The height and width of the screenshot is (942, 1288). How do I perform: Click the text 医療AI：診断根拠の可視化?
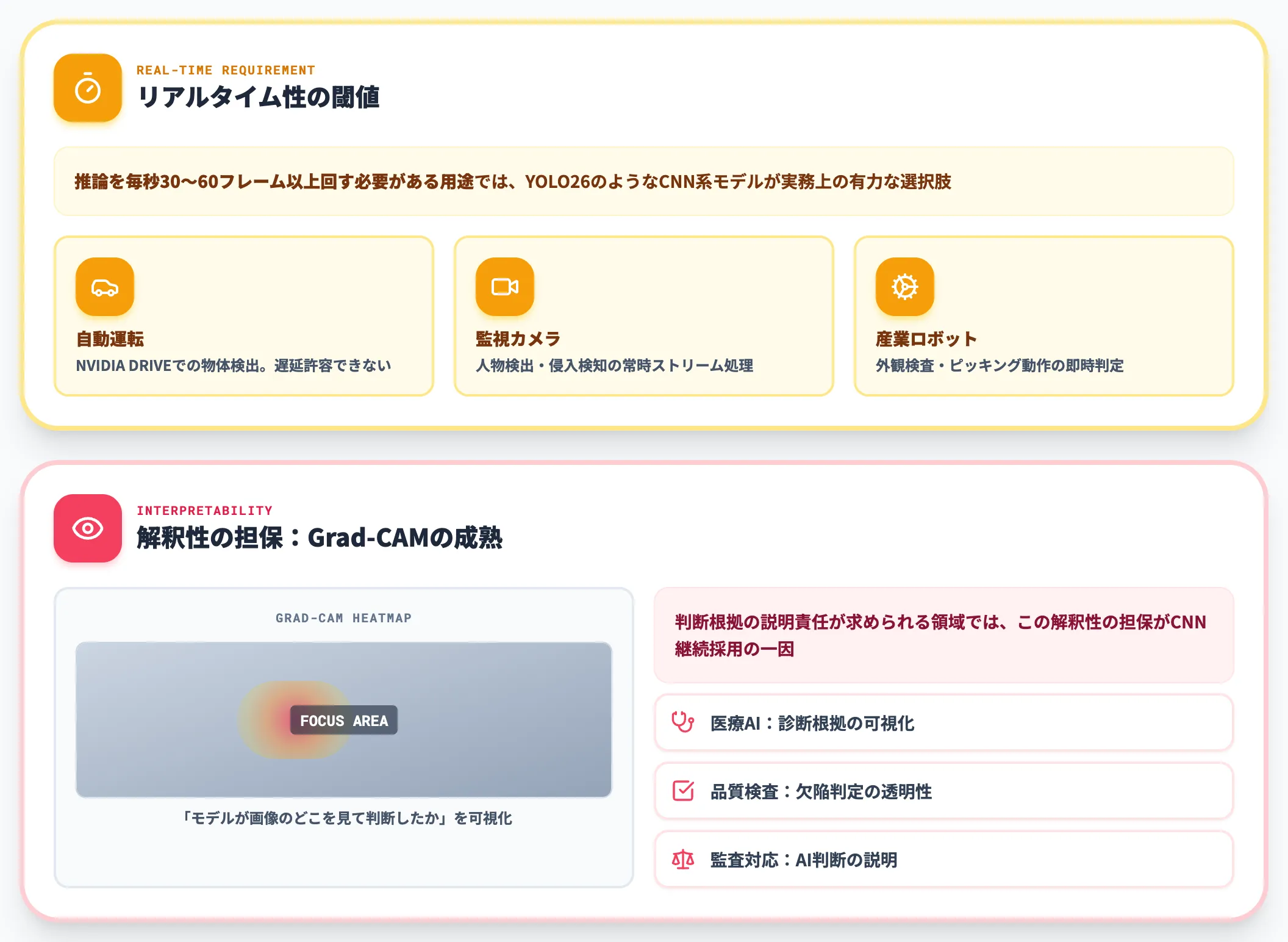(x=812, y=723)
